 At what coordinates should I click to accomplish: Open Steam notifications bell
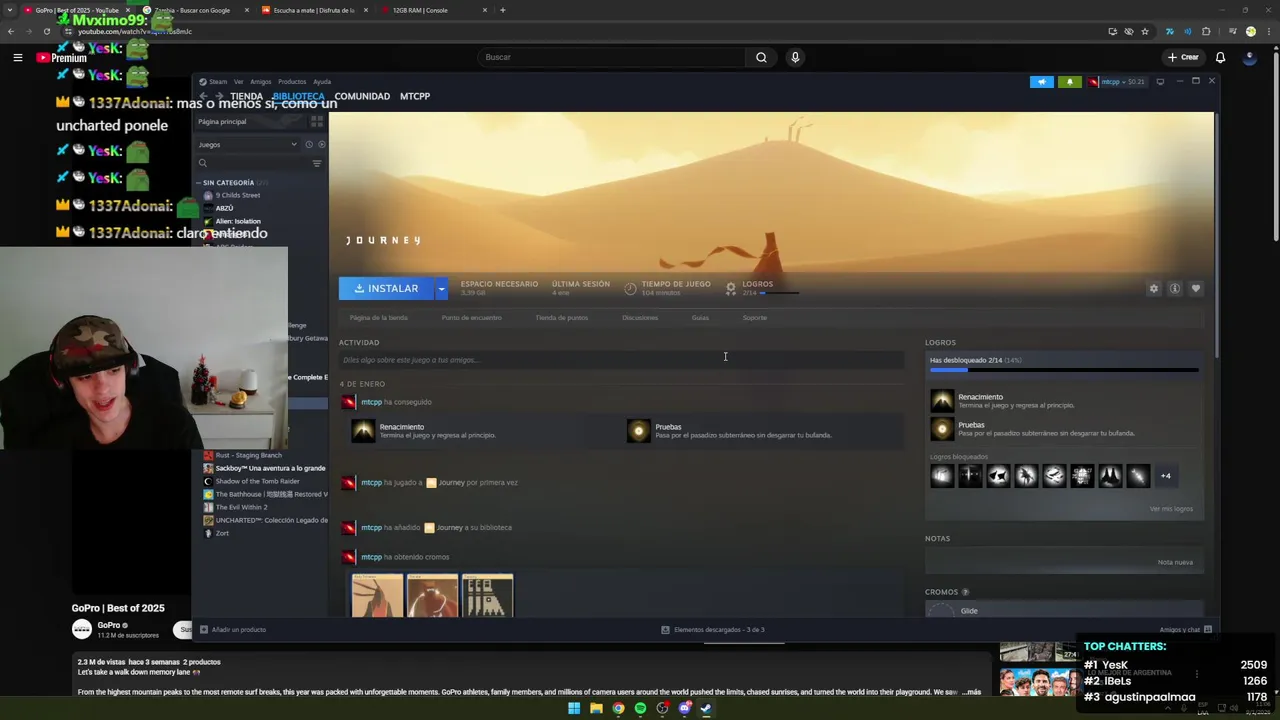pos(1069,82)
